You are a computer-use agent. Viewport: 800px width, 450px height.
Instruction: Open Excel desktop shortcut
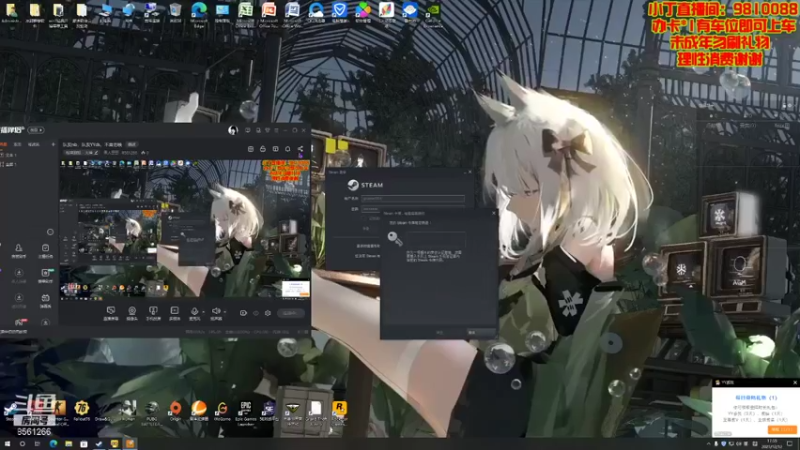click(x=245, y=14)
